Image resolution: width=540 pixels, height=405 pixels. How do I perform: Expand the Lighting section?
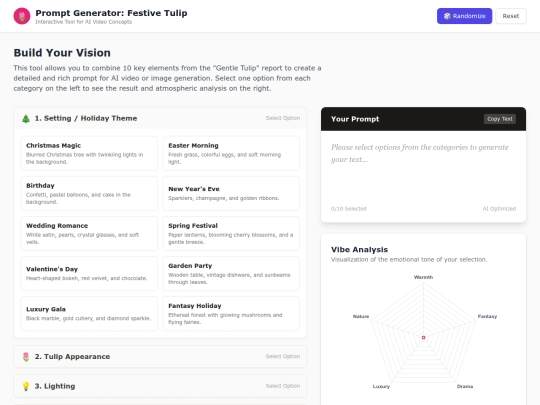point(160,386)
